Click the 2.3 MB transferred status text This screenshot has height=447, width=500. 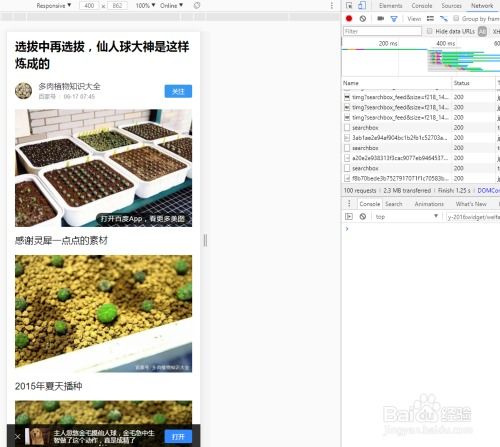(x=407, y=190)
